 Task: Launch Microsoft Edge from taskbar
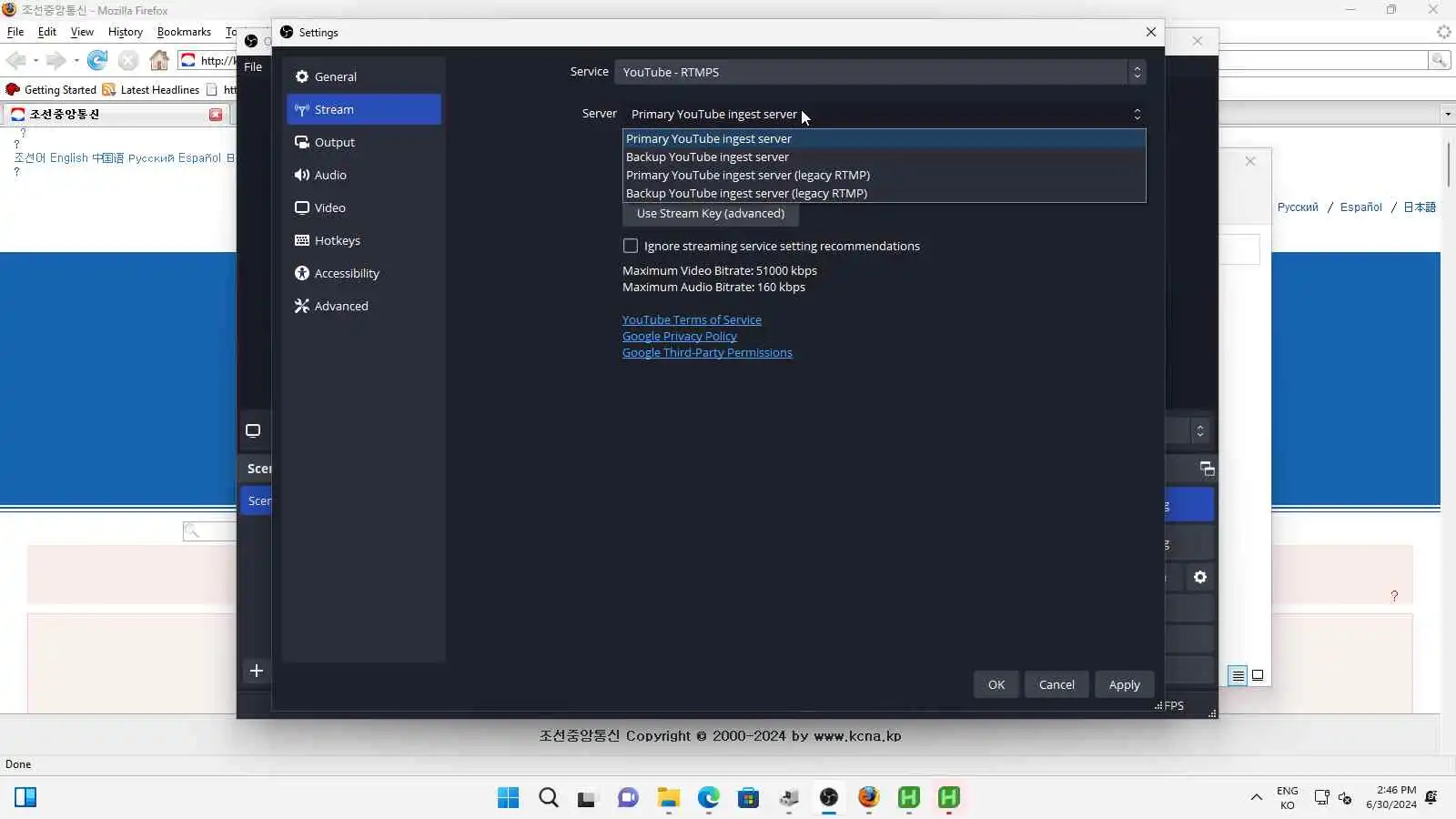(x=708, y=798)
